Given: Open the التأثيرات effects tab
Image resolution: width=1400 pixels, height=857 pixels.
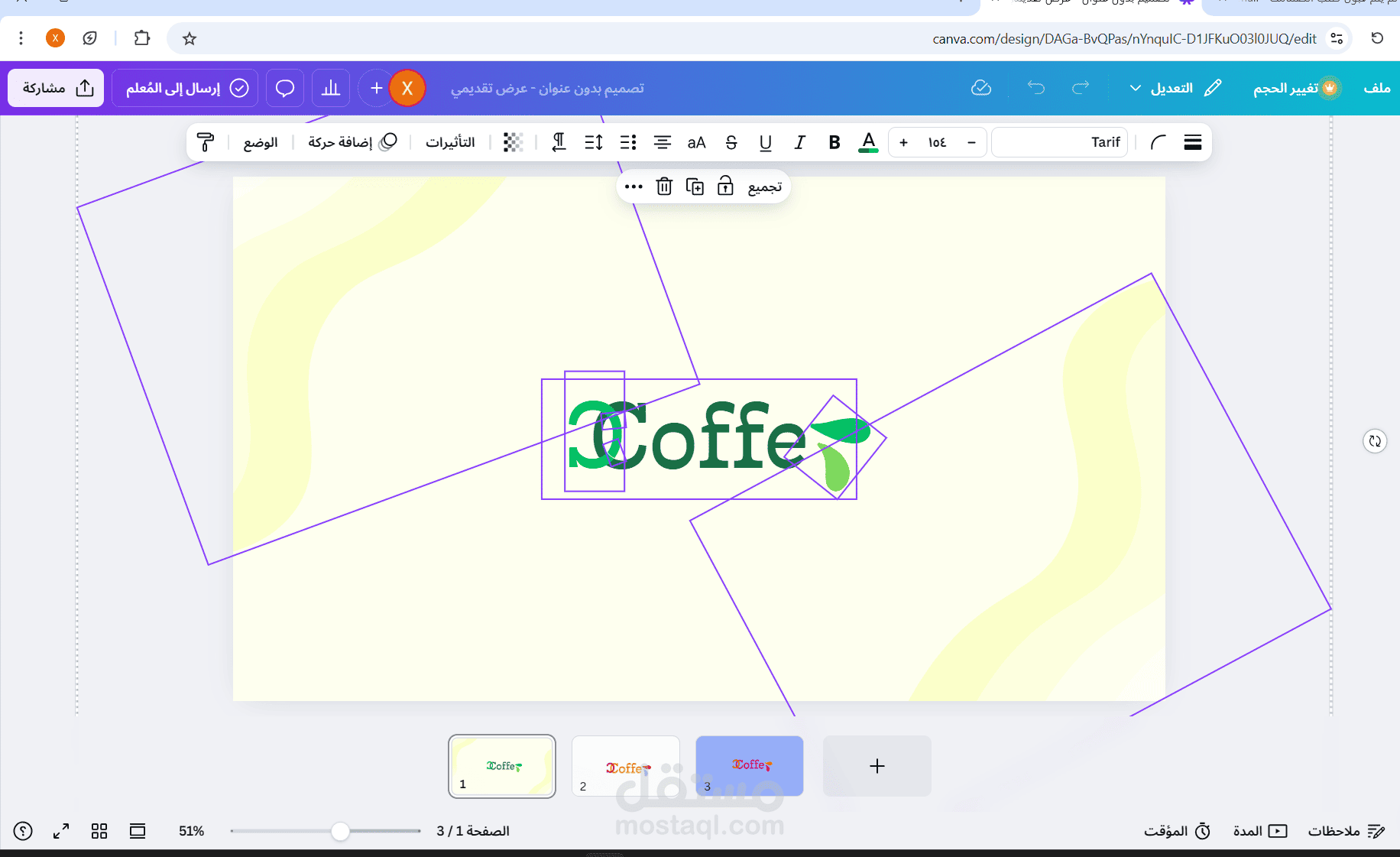Looking at the screenshot, I should [x=450, y=142].
